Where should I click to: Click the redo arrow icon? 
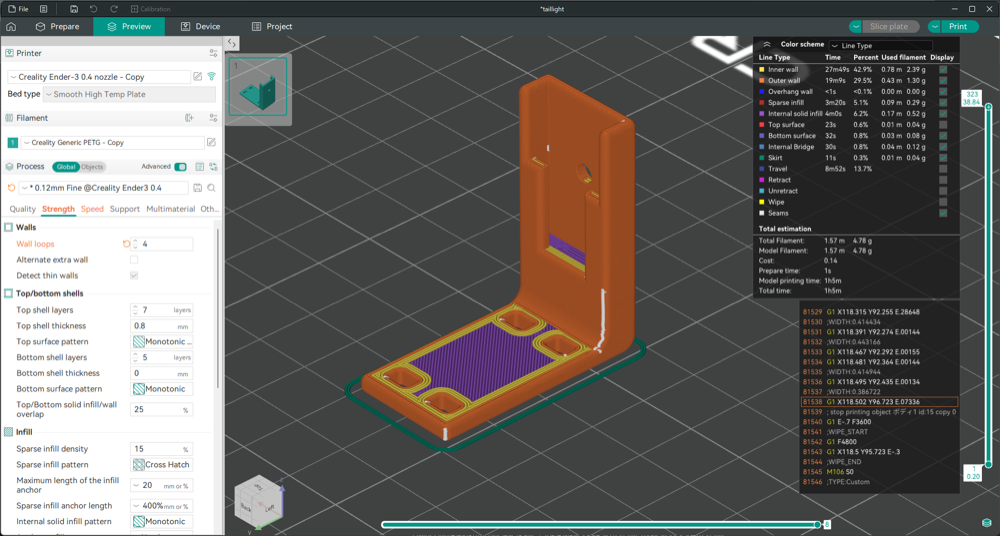[114, 9]
